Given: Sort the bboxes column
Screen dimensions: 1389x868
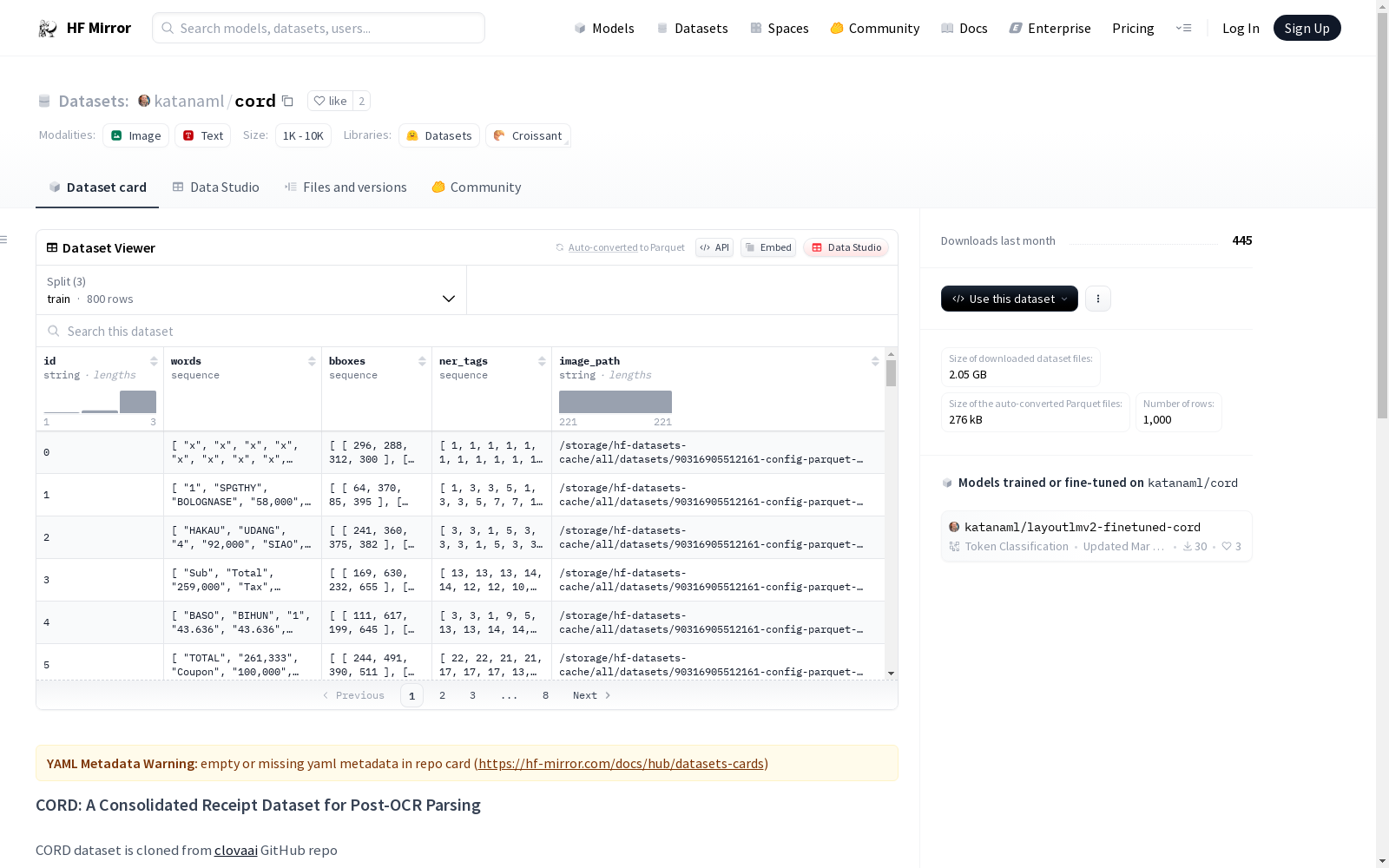Looking at the screenshot, I should click(x=422, y=361).
